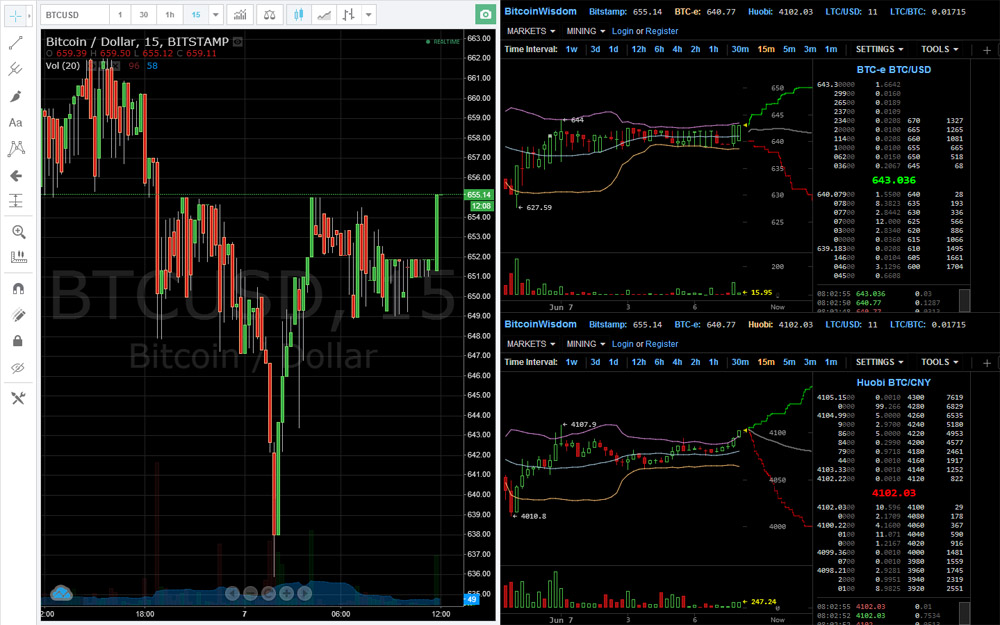The height and width of the screenshot is (625, 1000).
Task: Toggle visibility eye beside Bitcoin / Dollar title
Action: 237,42
